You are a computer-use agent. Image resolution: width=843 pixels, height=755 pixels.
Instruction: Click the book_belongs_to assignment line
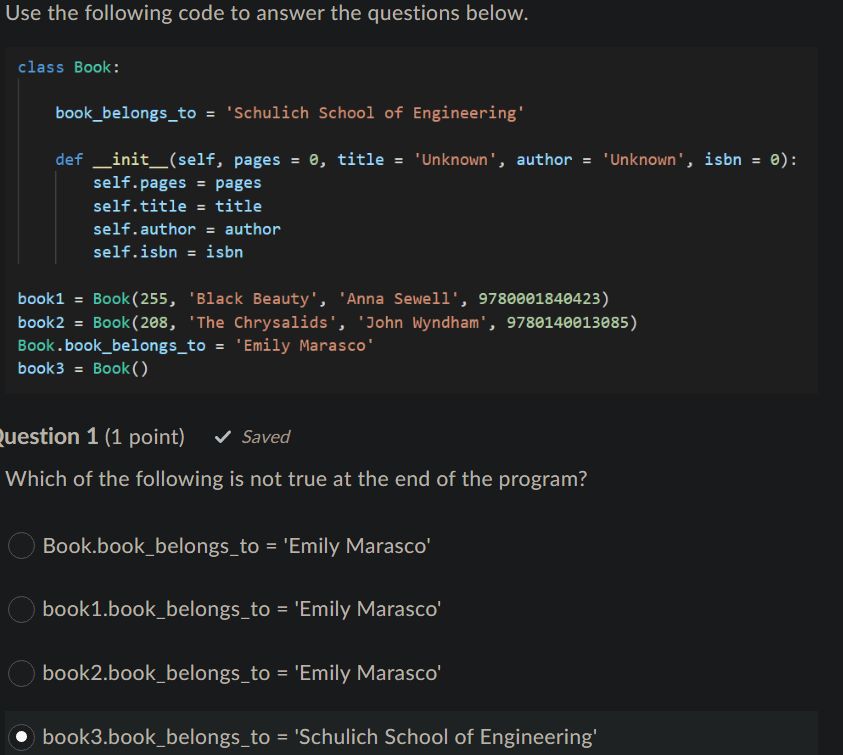point(290,112)
